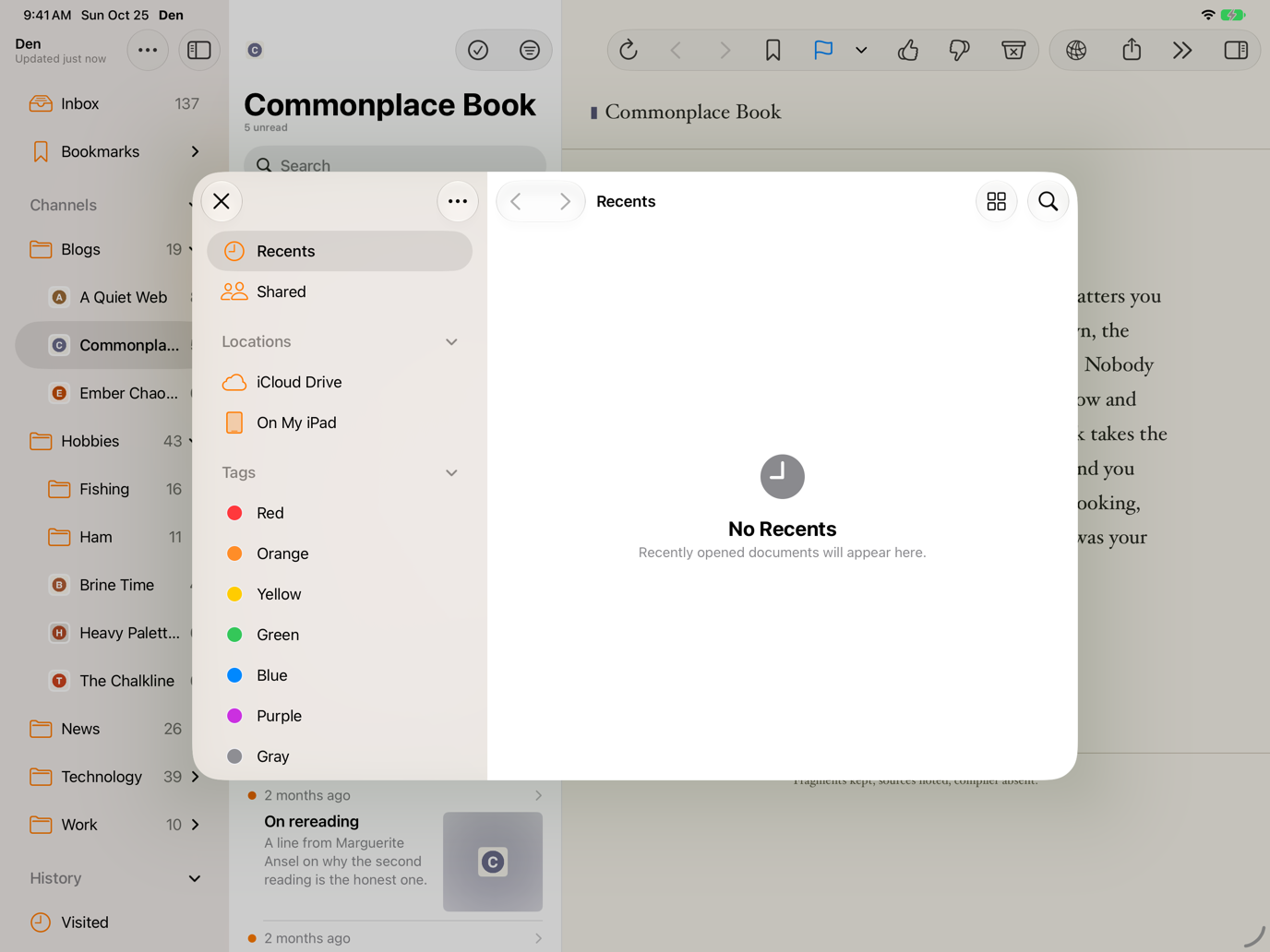Open the file picker more options menu

pos(458,201)
